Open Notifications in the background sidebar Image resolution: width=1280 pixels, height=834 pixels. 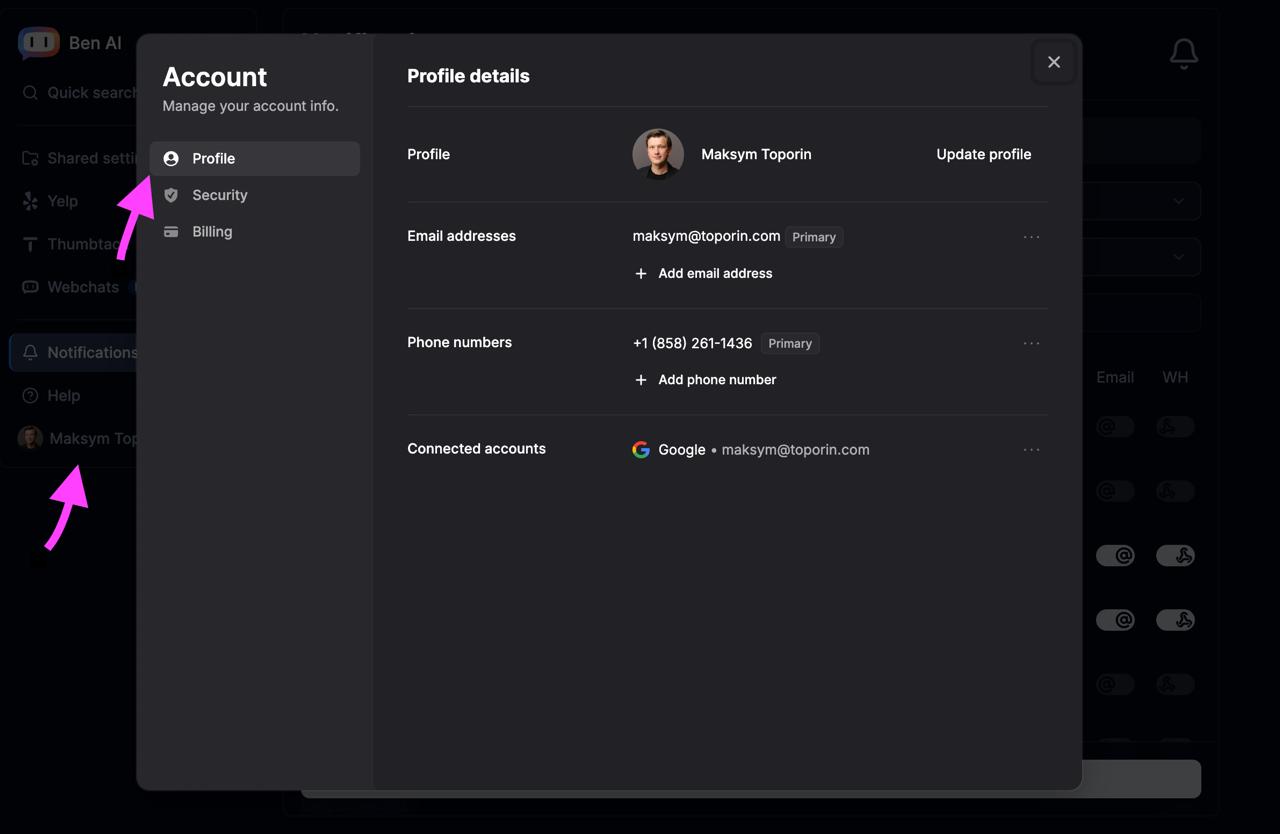coord(74,352)
